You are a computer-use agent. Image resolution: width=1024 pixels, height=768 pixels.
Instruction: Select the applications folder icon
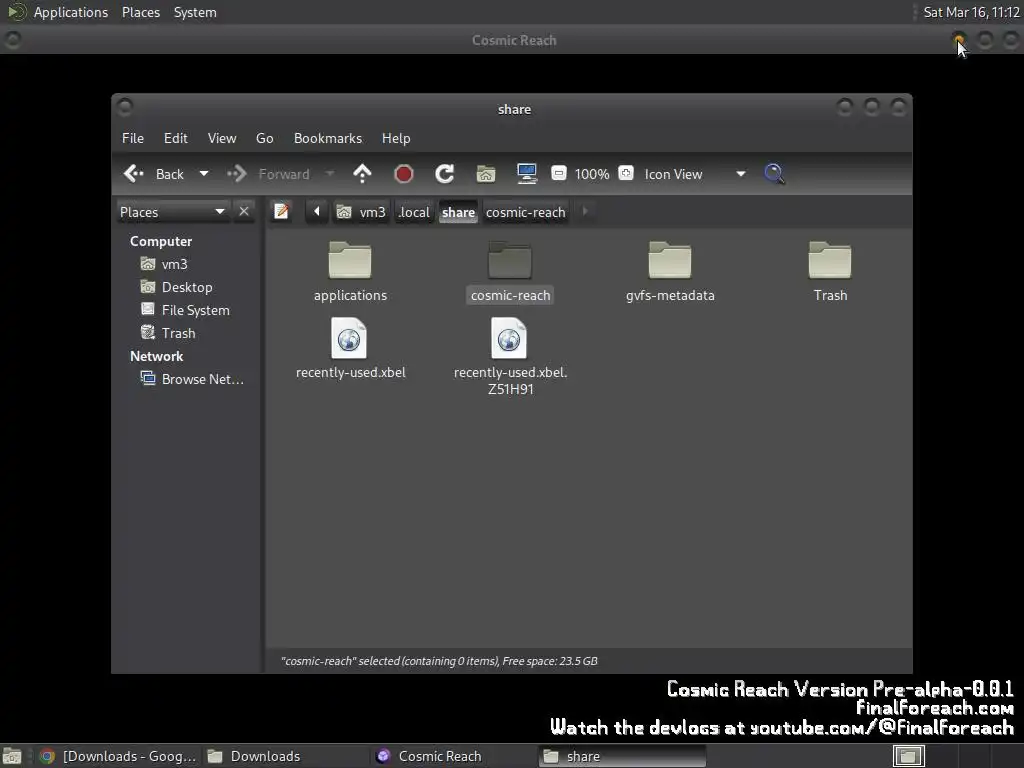pos(350,260)
